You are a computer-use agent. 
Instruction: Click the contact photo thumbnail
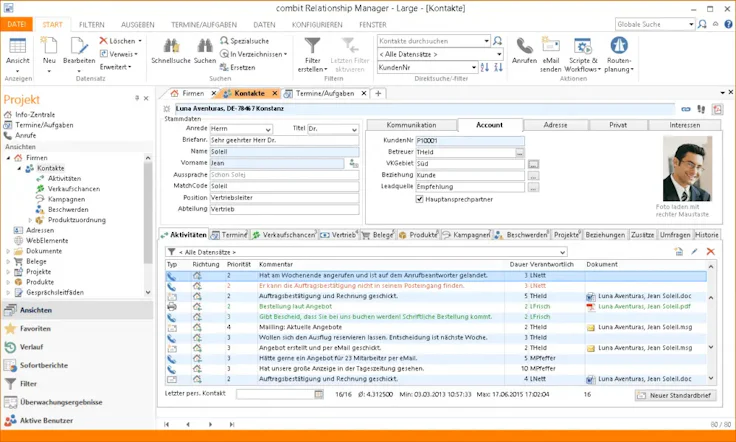[x=687, y=169]
